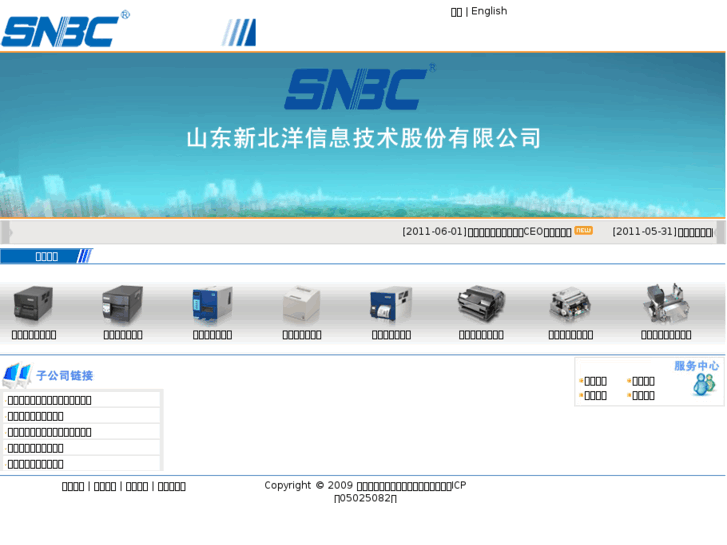Switch language to English
The image size is (727, 545).
coord(489,11)
